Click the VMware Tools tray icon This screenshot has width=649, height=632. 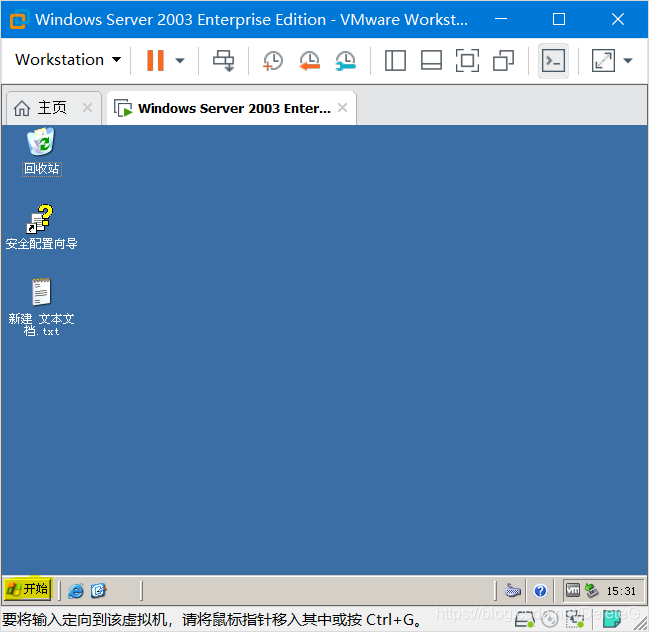tap(573, 590)
